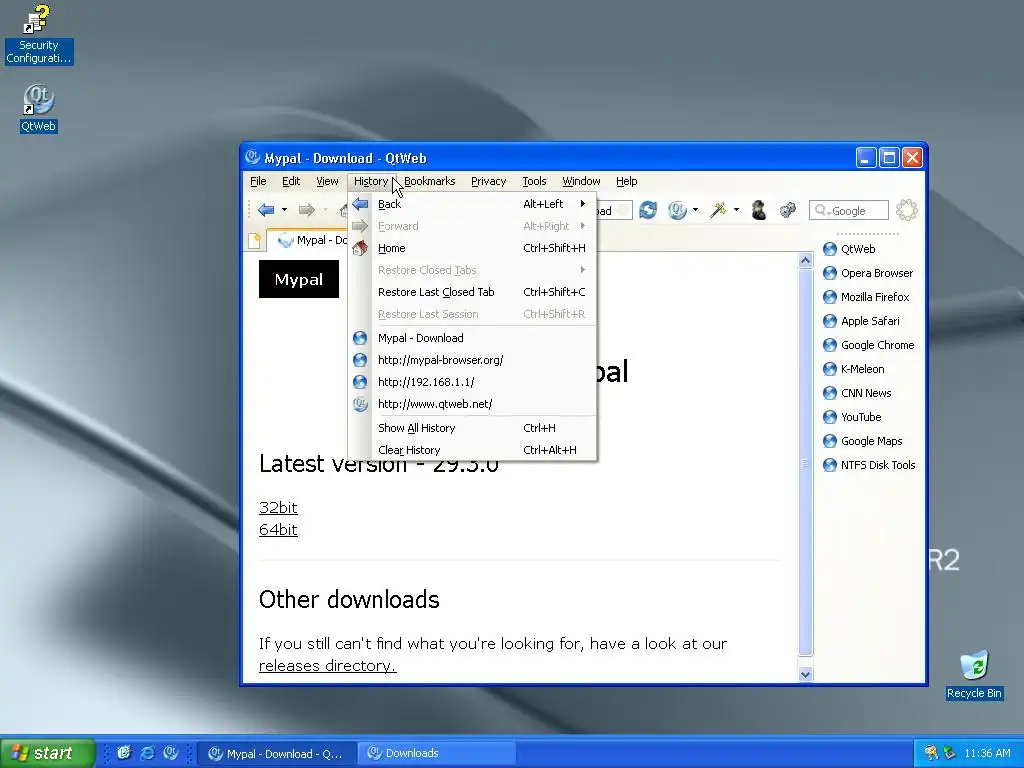Open the Google Maps sidebar bookmark
Image resolution: width=1024 pixels, height=768 pixels.
tap(863, 441)
